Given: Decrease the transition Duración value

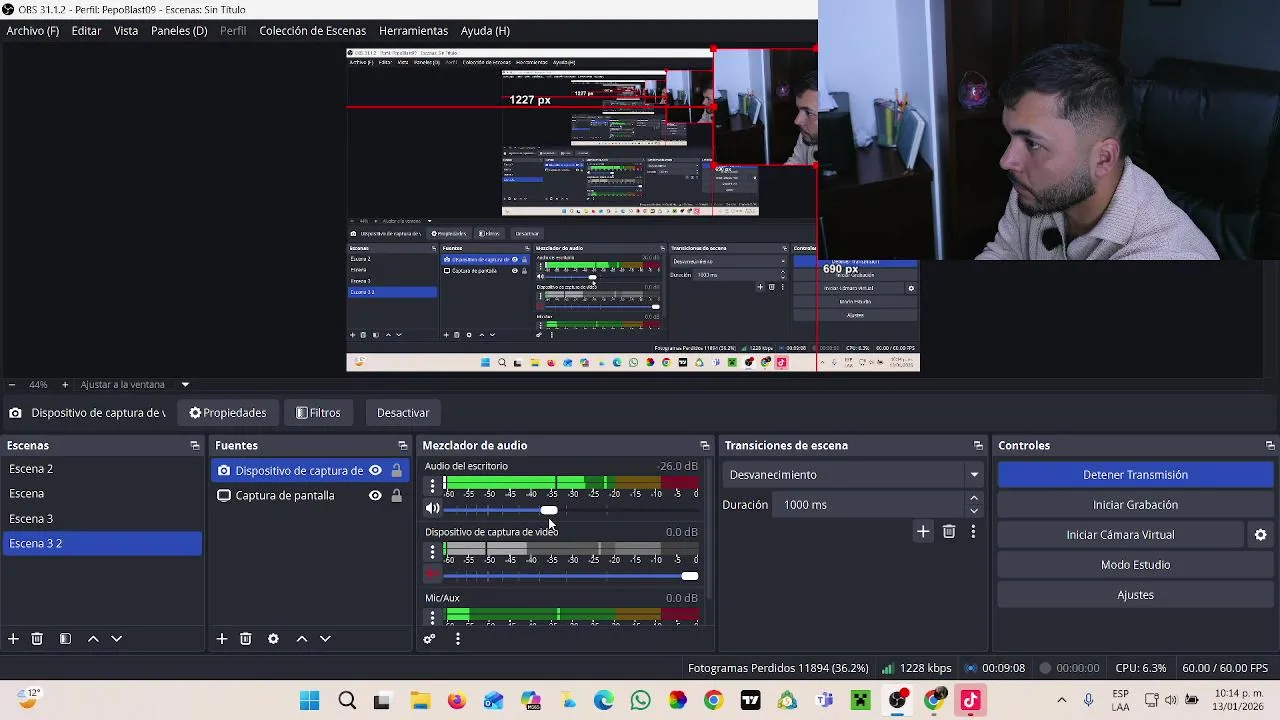Looking at the screenshot, I should [x=974, y=511].
